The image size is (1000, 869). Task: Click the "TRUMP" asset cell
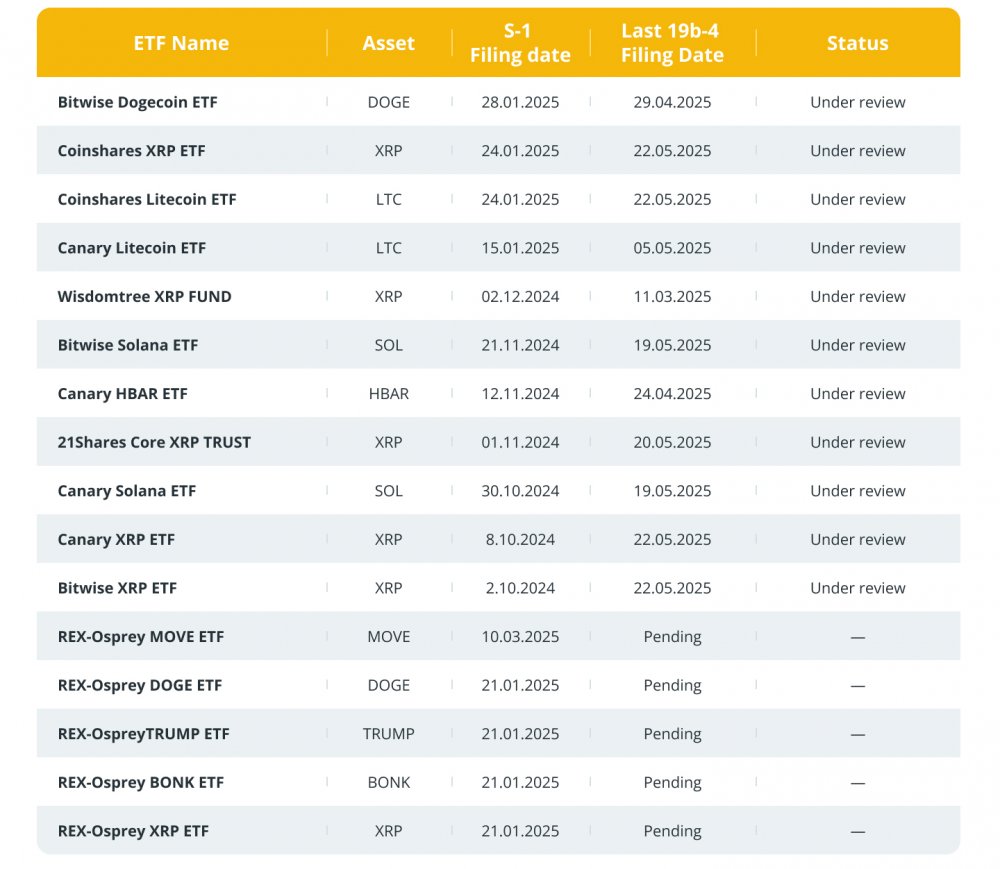[388, 734]
